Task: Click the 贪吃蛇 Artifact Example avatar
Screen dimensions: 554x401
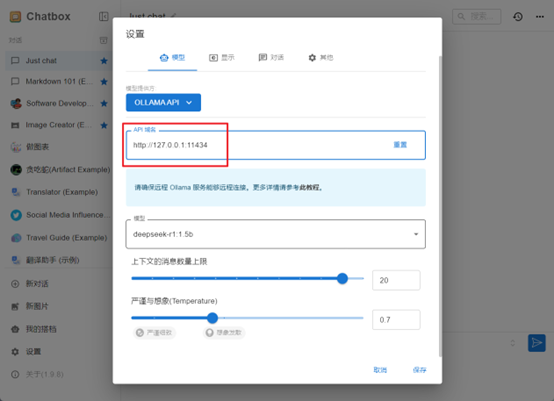Action: pyautogui.click(x=16, y=170)
